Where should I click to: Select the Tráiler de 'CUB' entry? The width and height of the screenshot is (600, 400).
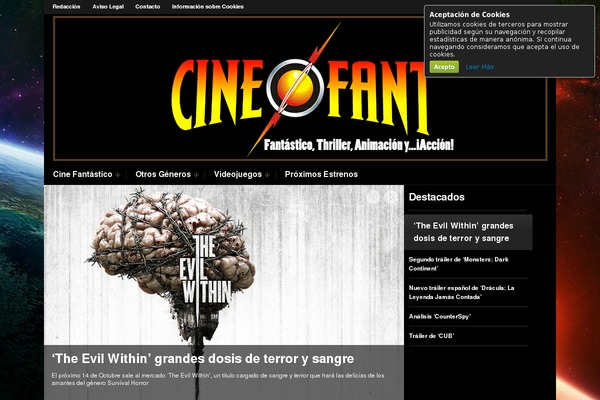[431, 336]
